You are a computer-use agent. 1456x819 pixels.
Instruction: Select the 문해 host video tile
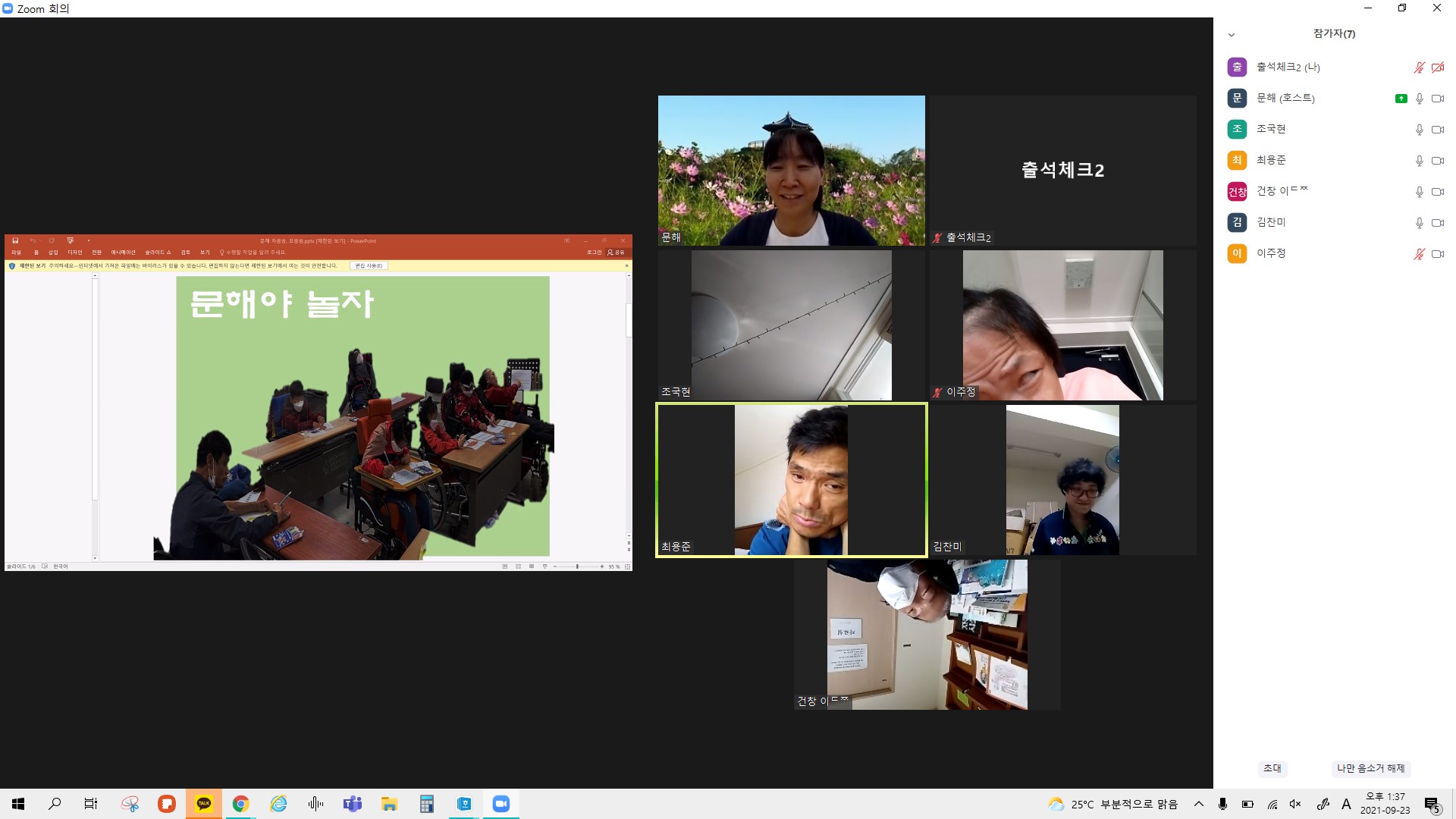pos(791,171)
